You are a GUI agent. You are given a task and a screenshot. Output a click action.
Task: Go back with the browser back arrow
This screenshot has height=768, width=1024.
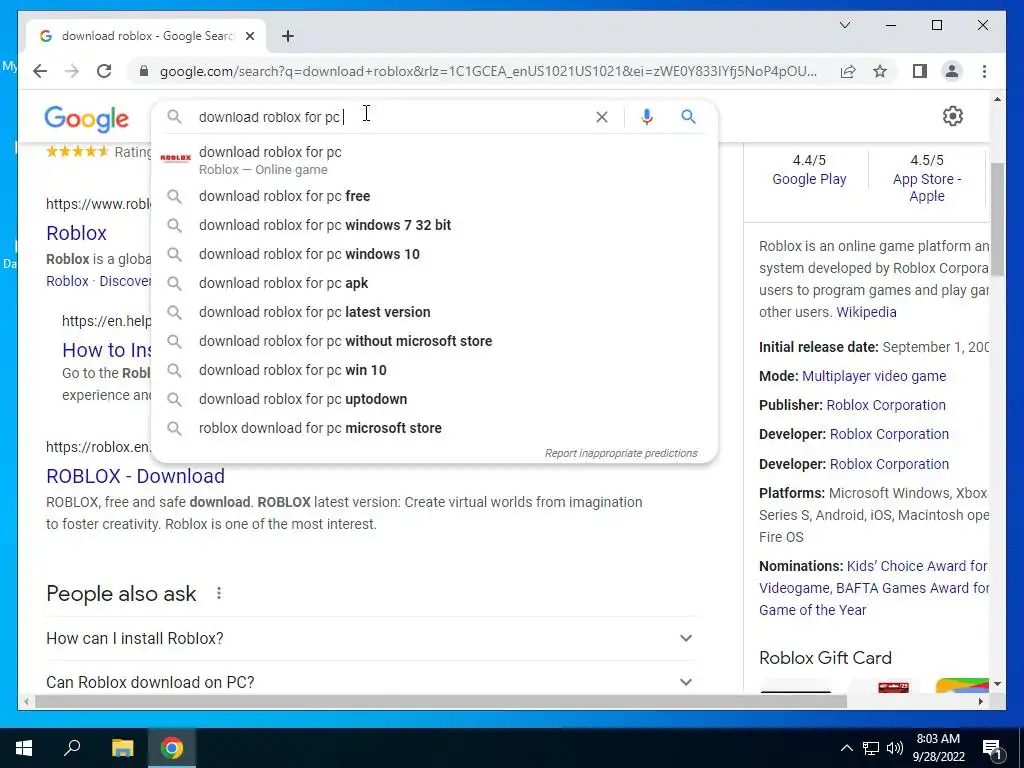[x=40, y=71]
